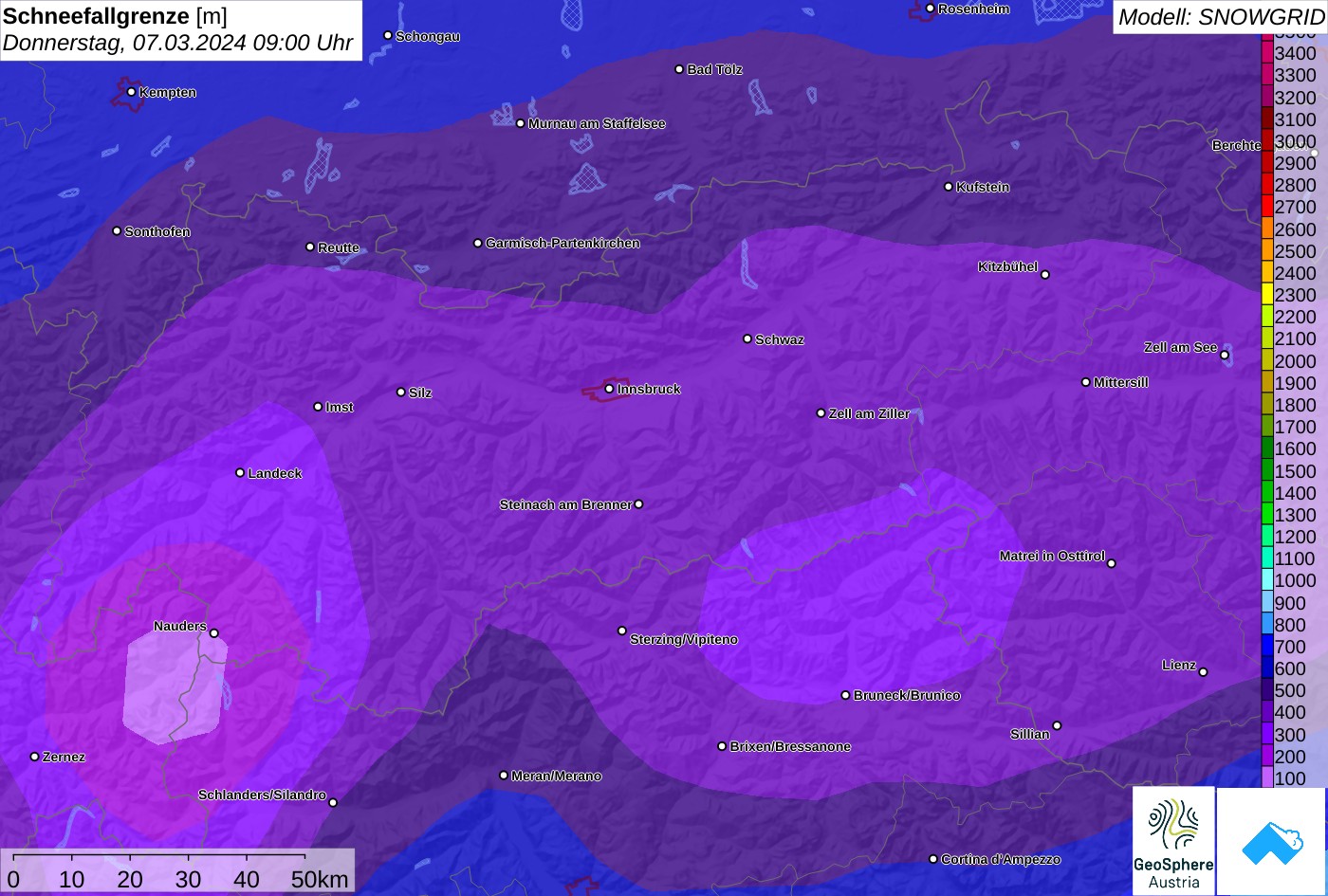Pick the blue 700 legend color
This screenshot has width=1328, height=896.
click(1267, 647)
